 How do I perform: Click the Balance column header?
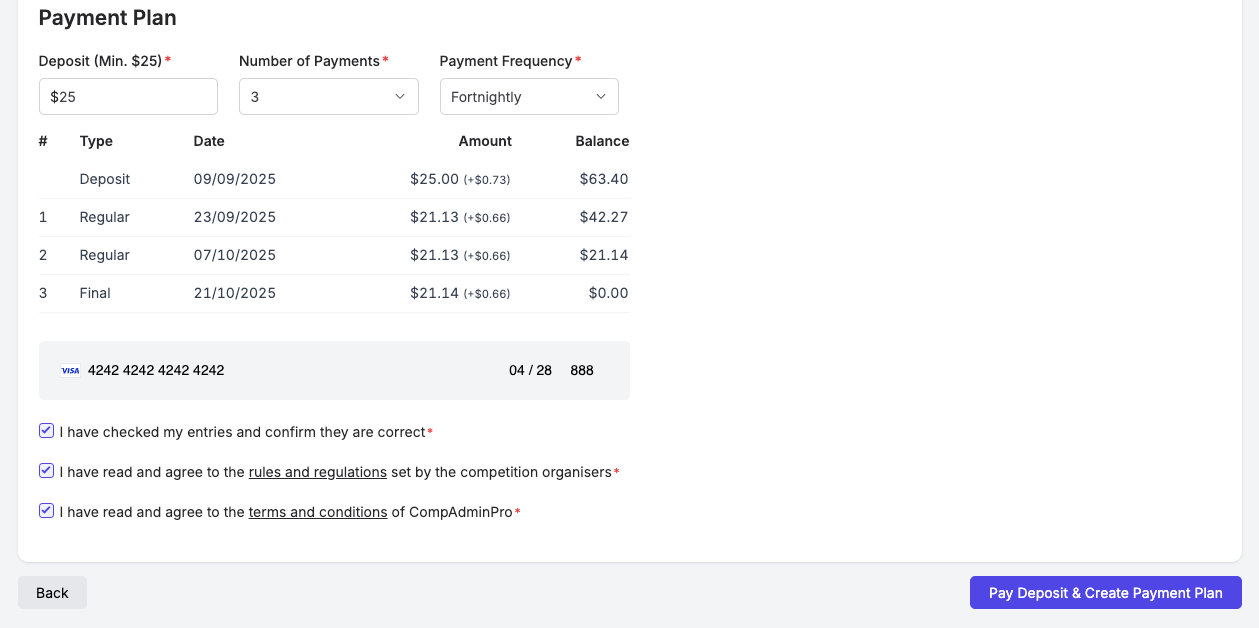pos(602,141)
